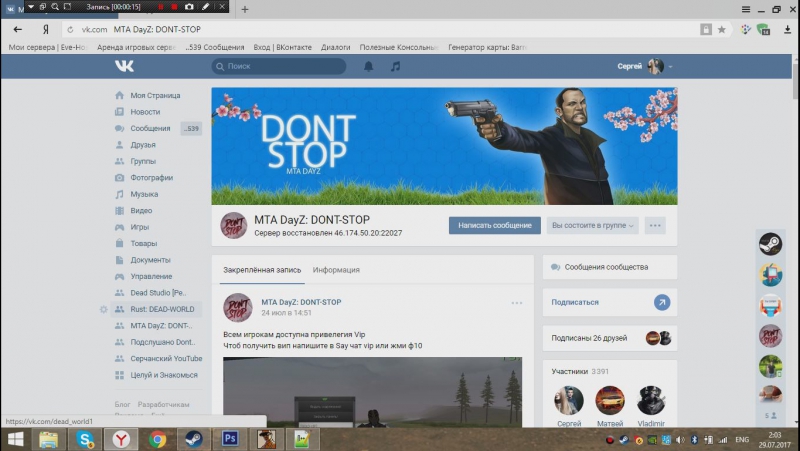Click the Товары bag icon
Image resolution: width=800 pixels, height=451 pixels.
(x=119, y=243)
